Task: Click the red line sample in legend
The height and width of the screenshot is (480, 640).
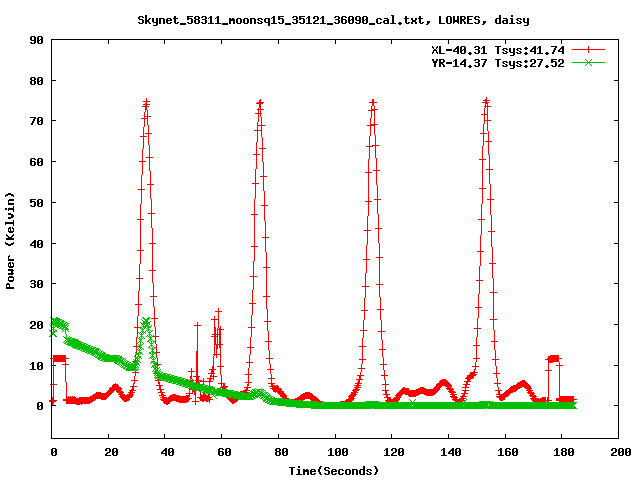Action: point(588,50)
